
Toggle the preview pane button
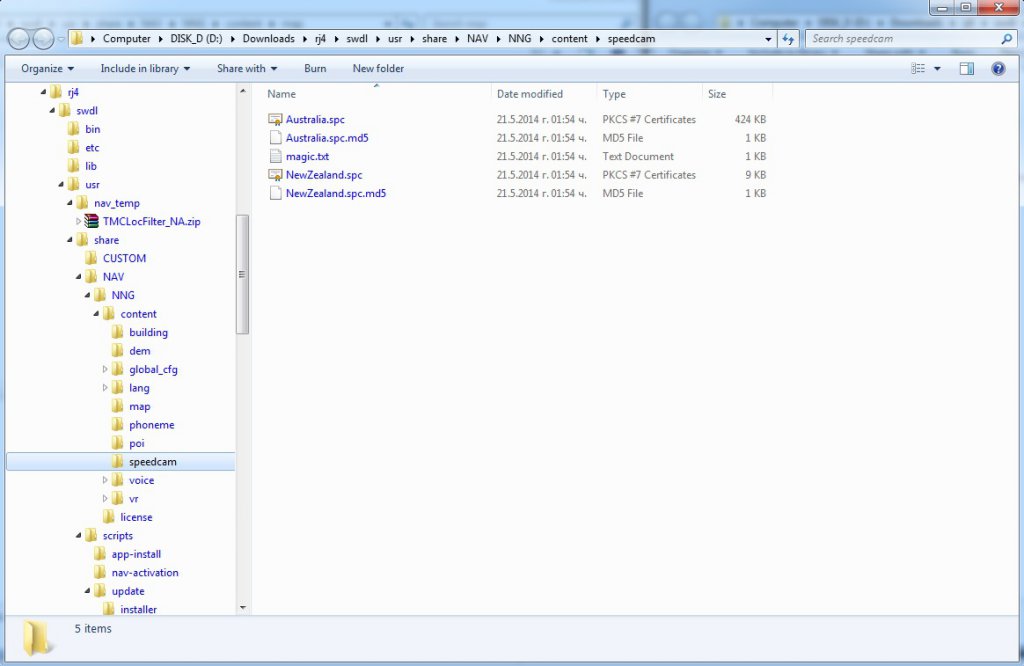[x=966, y=68]
